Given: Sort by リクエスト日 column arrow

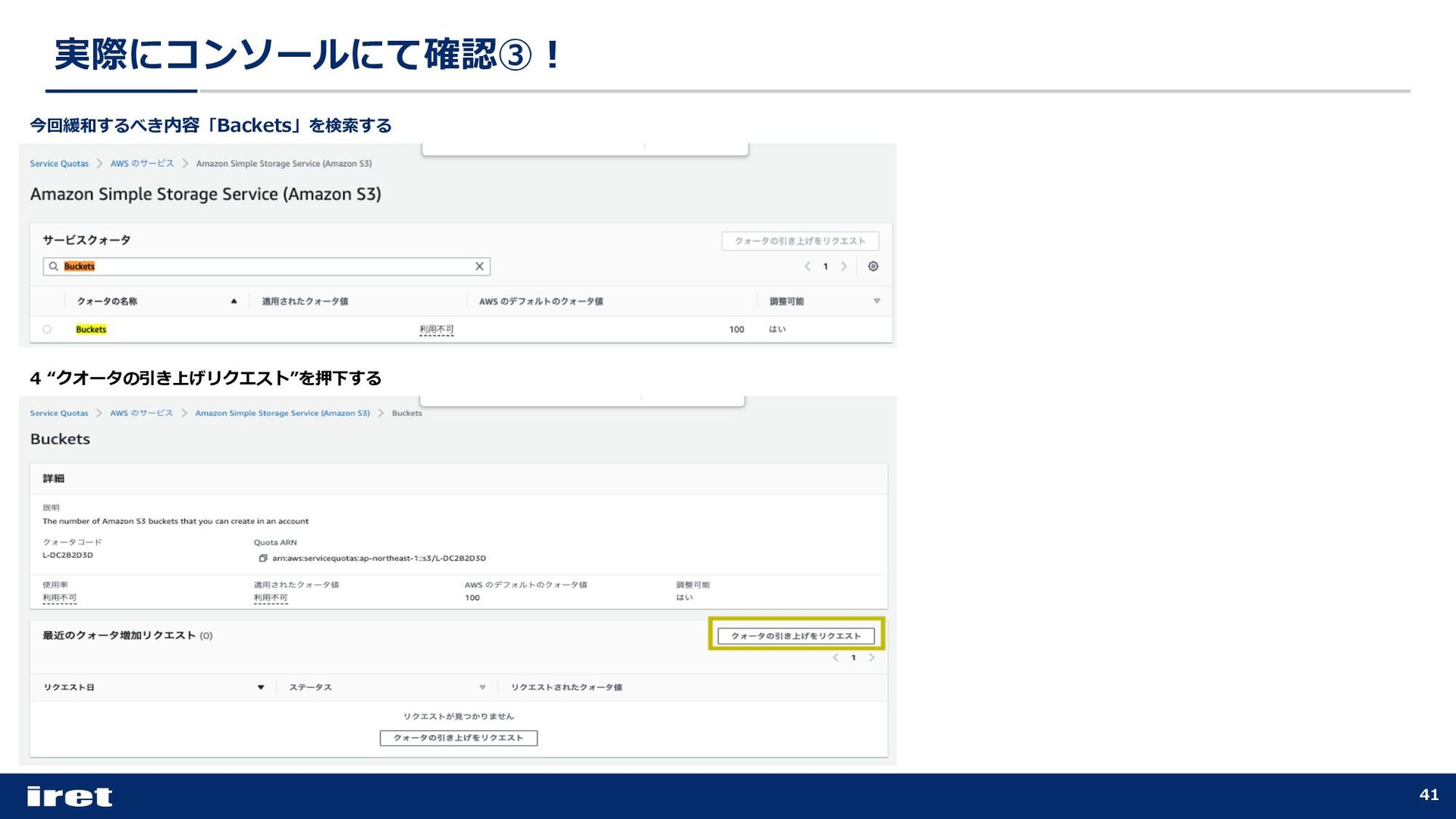Looking at the screenshot, I should click(x=261, y=687).
